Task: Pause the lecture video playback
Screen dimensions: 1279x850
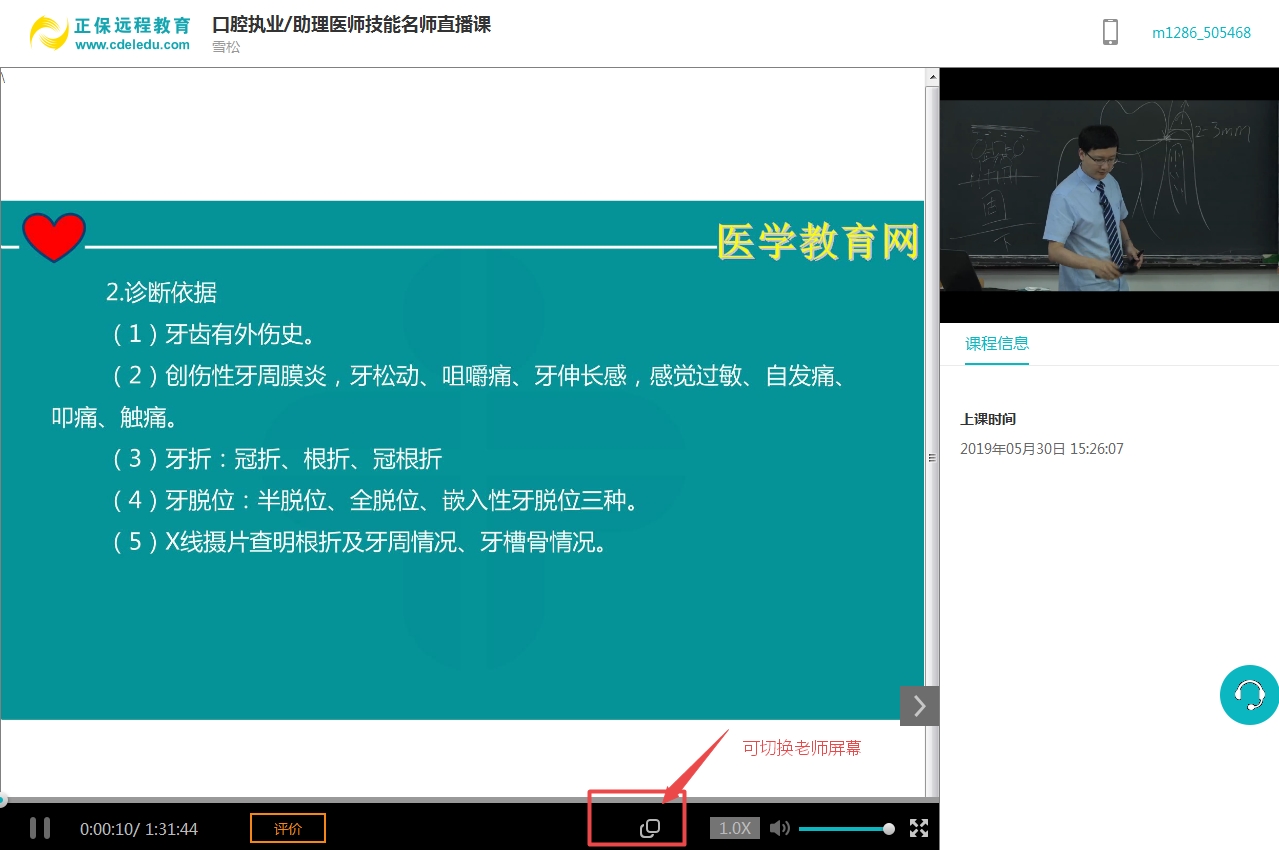Action: [x=40, y=828]
